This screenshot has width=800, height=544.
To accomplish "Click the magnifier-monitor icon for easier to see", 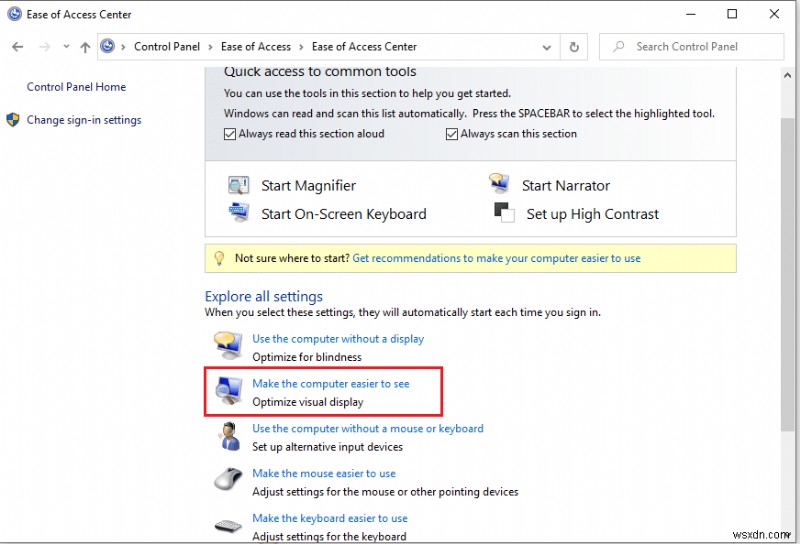I will tap(228, 391).
